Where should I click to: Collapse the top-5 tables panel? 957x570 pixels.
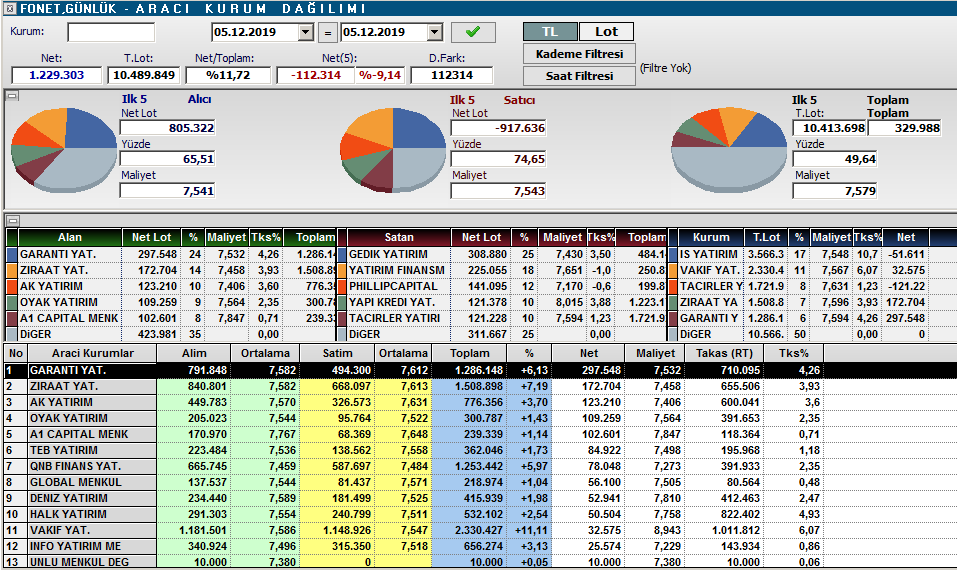(12, 220)
